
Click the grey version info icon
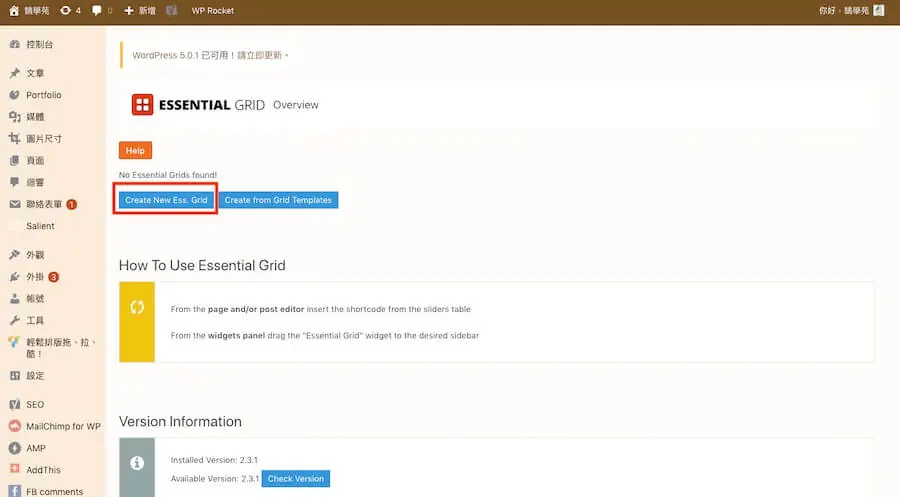(137, 463)
